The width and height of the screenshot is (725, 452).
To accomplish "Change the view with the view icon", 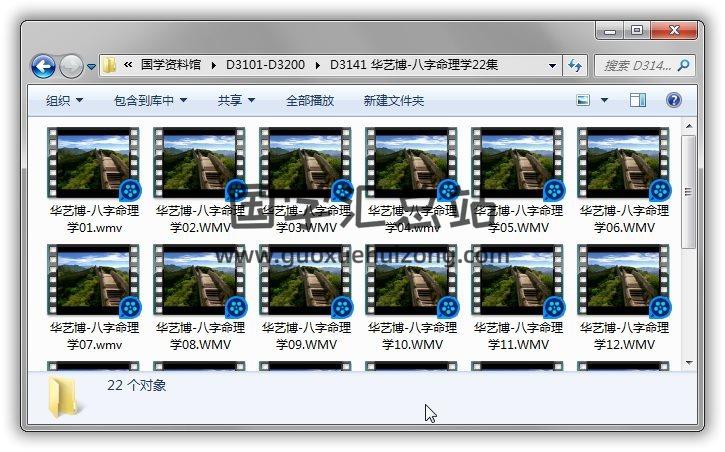I will (x=583, y=100).
